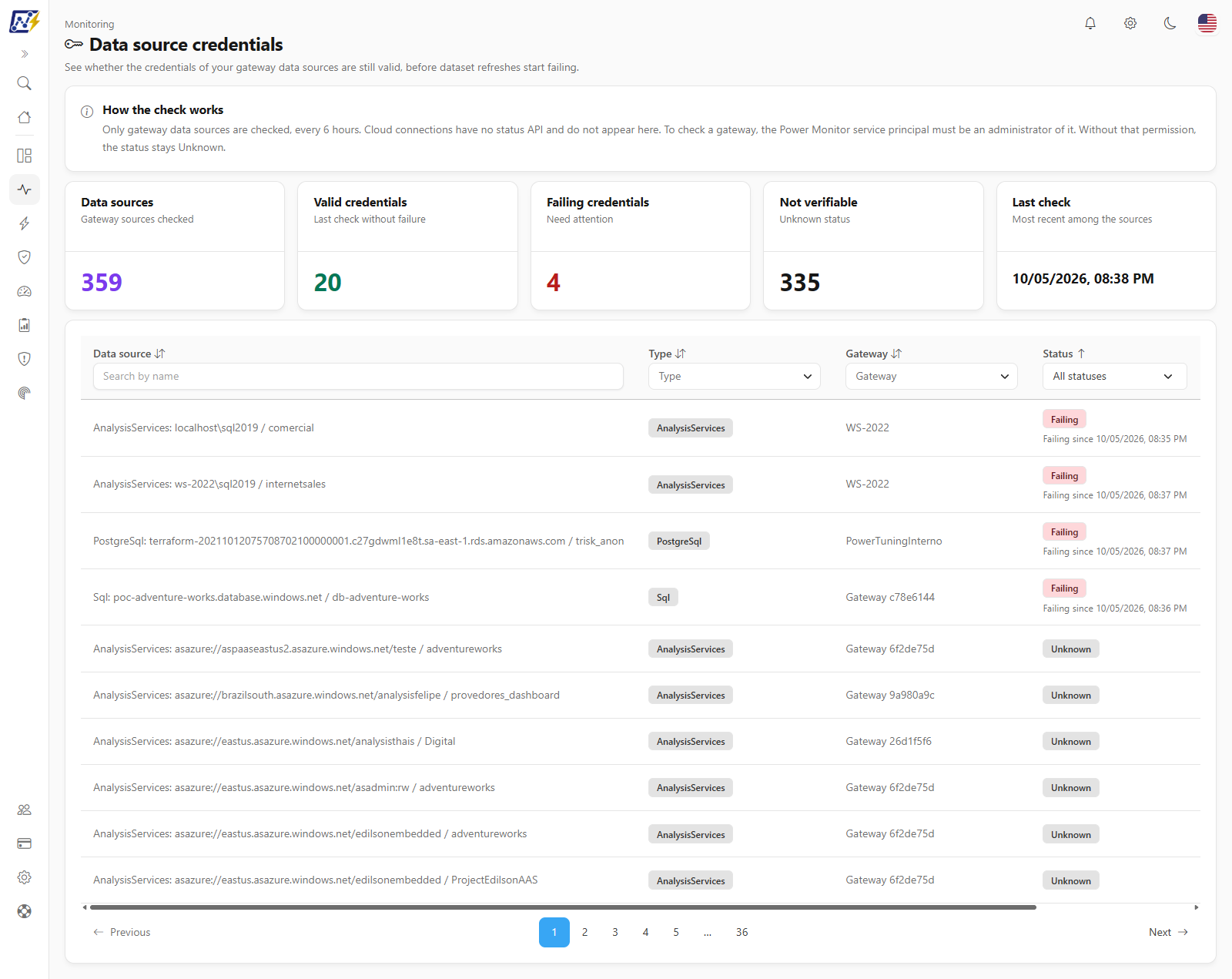This screenshot has width=1232, height=979.
Task: Click the asadmin:rw / adventureworks data source
Action: click(294, 787)
